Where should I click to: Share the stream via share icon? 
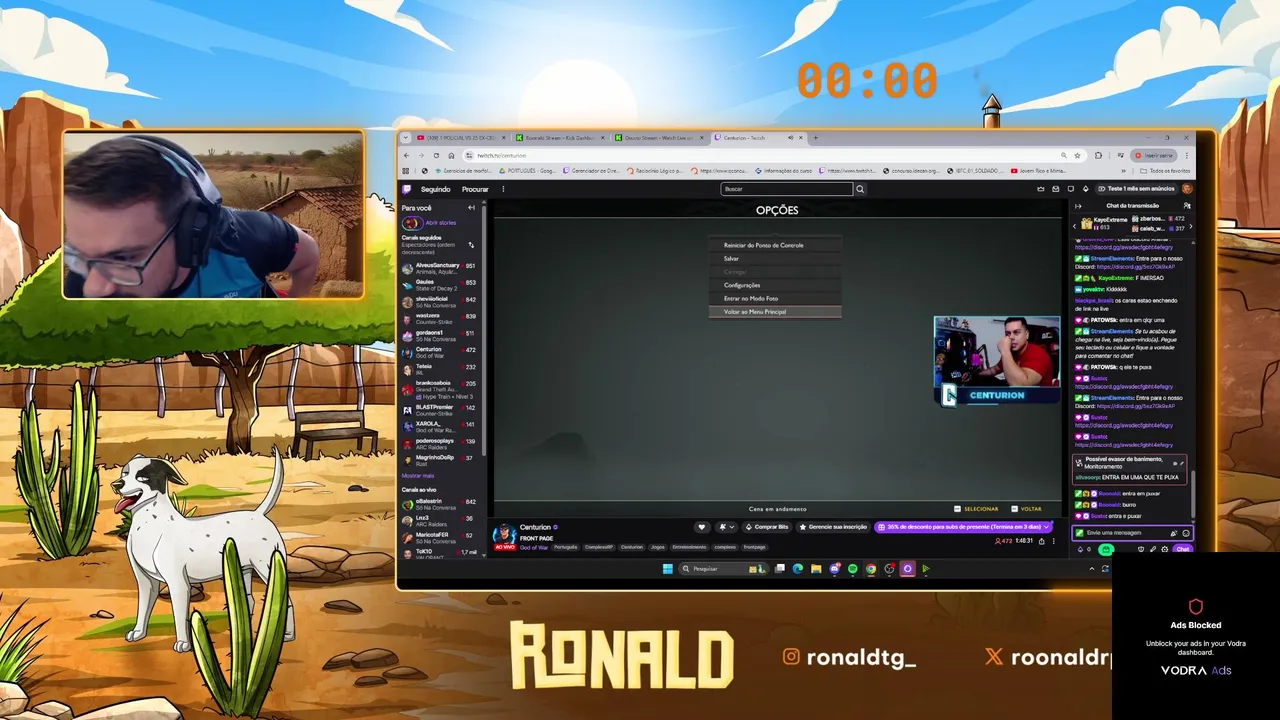click(1041, 541)
